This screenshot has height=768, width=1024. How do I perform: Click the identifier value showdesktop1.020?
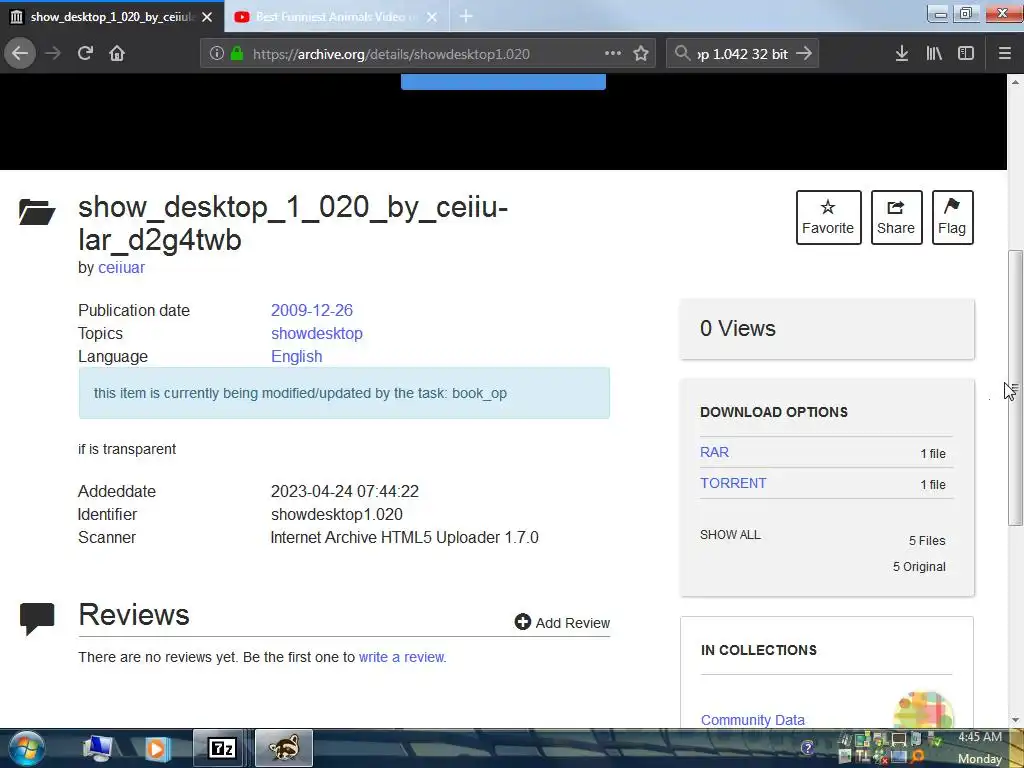[x=336, y=515]
